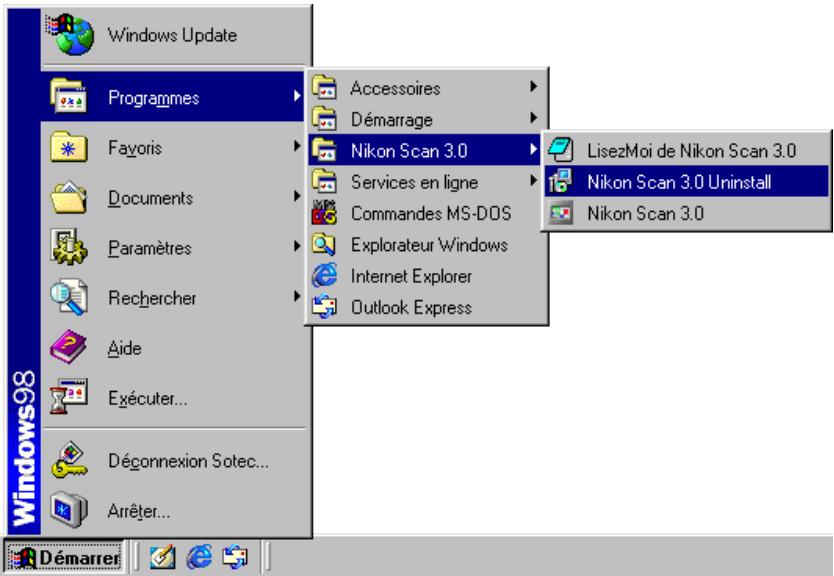834x576 pixels.
Task: Click the Windows Update globe icon
Action: pyautogui.click(x=70, y=35)
